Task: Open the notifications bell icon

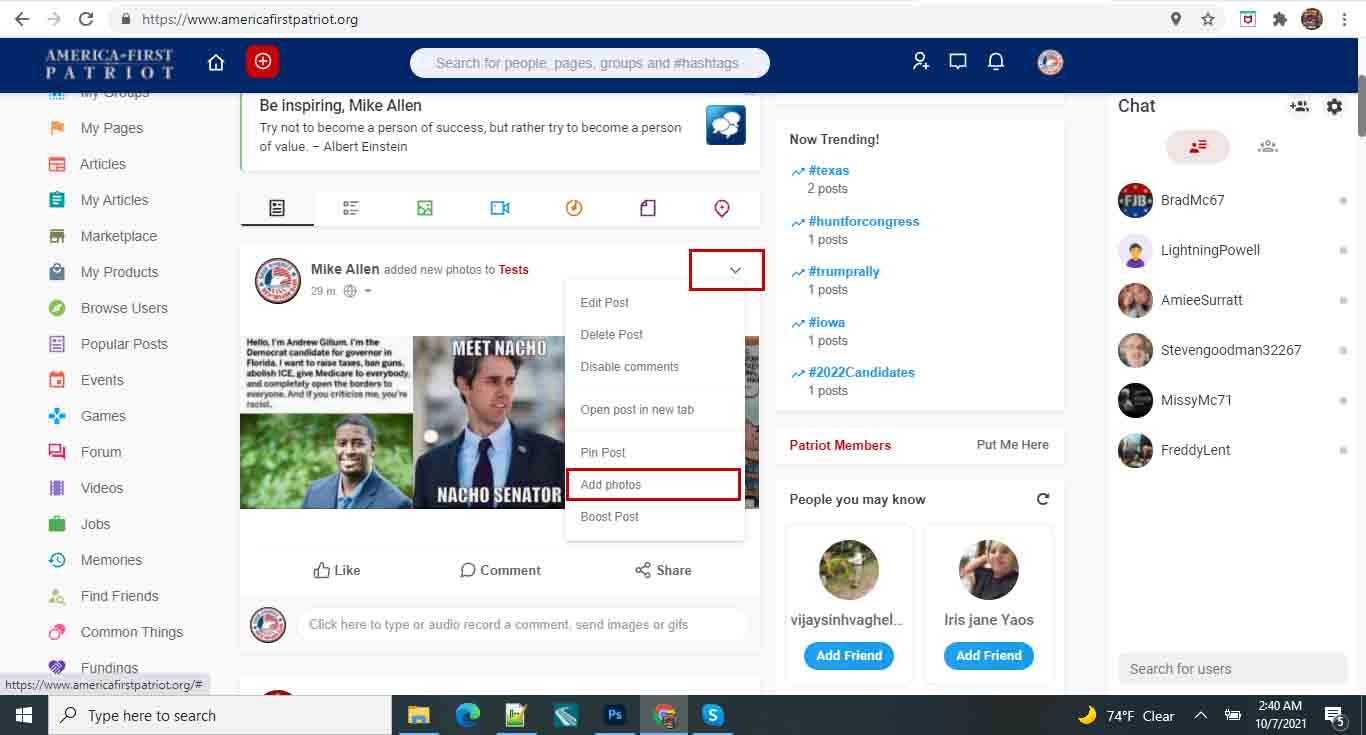Action: [x=996, y=62]
